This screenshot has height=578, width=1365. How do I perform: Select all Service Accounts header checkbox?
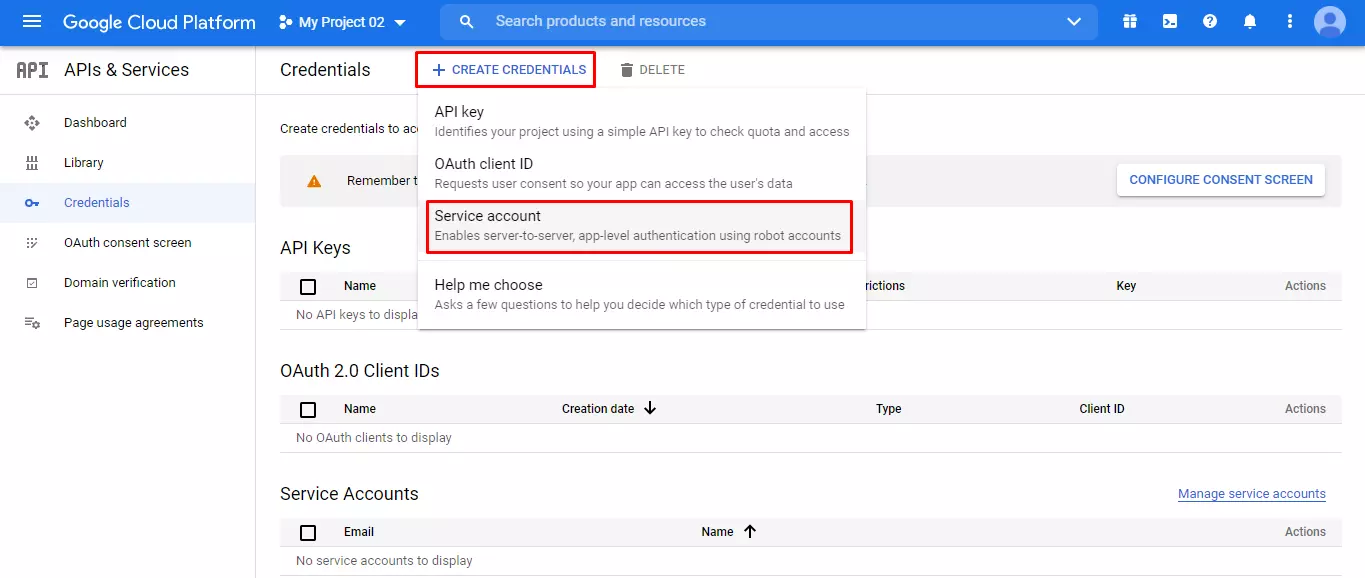(308, 532)
